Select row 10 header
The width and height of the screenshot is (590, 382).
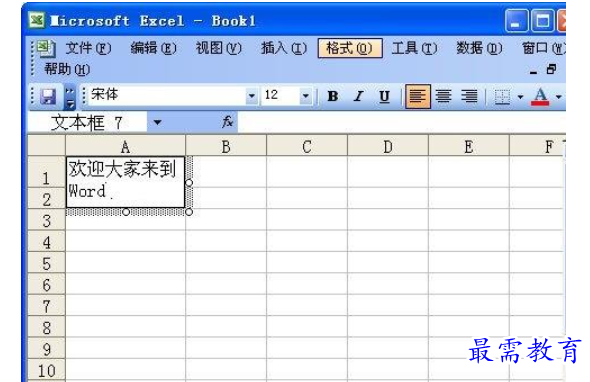click(46, 370)
